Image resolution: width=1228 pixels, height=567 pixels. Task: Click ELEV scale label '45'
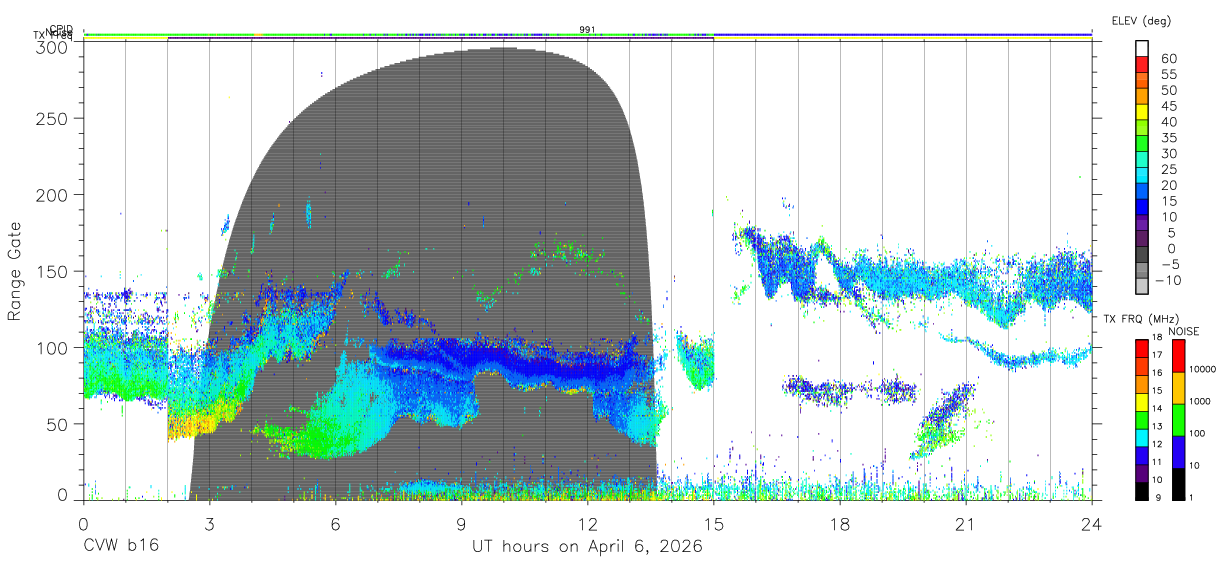[1168, 106]
